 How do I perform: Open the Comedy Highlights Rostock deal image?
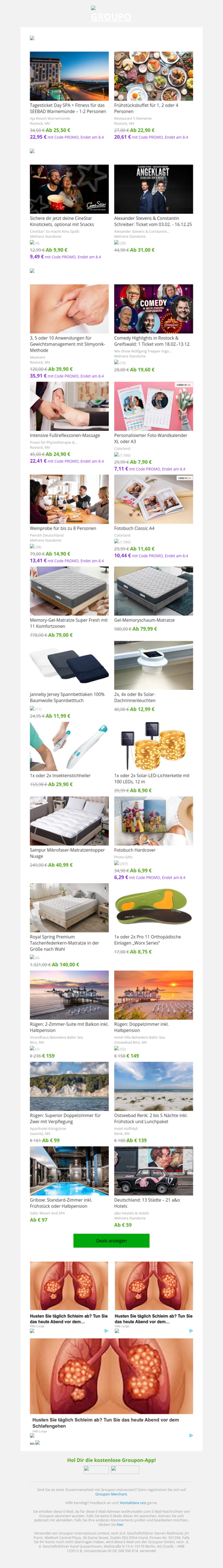(154, 309)
